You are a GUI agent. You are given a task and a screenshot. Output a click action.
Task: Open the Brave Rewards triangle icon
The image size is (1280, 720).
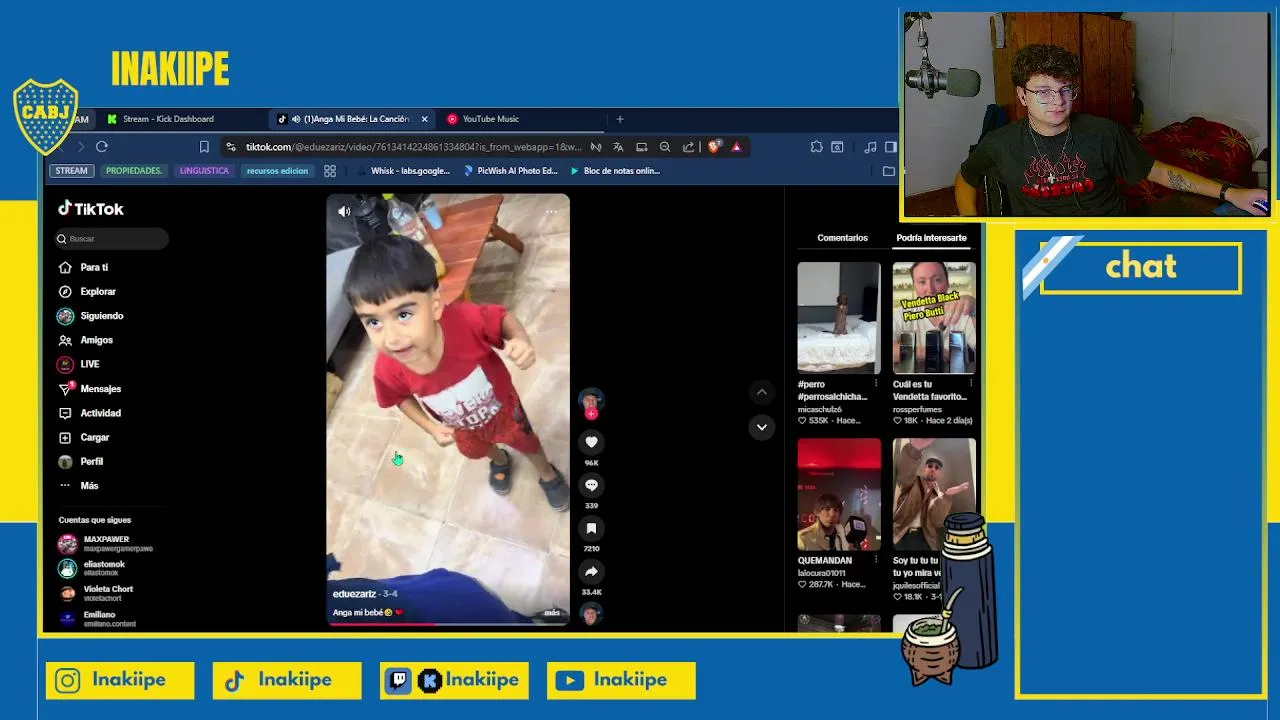736,147
